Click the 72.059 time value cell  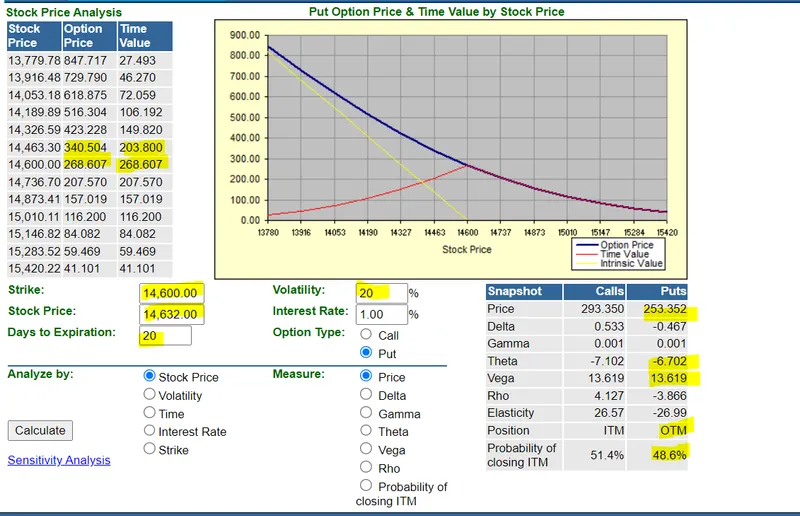click(145, 95)
